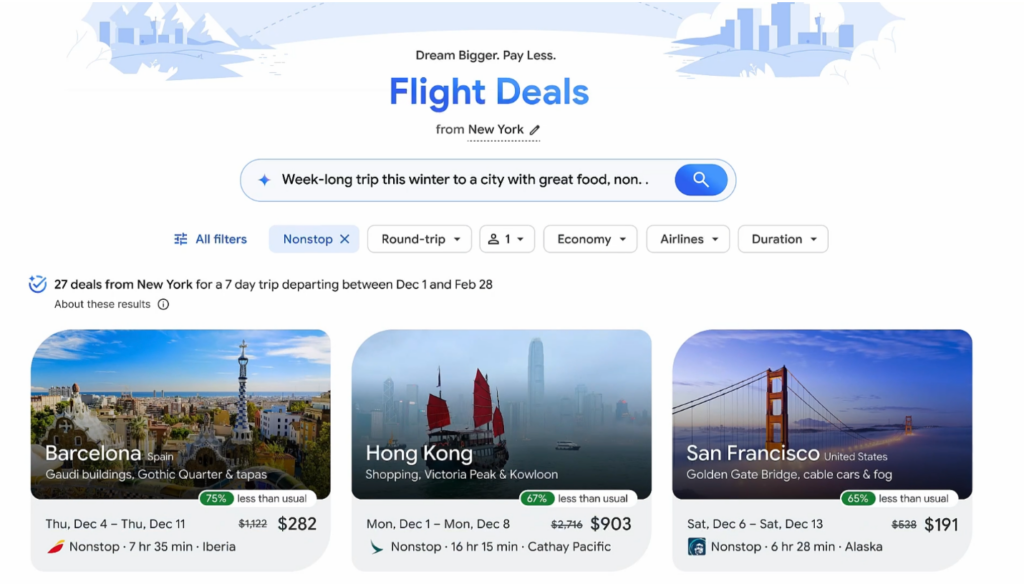Click the Alaska airline logo

[x=697, y=547]
